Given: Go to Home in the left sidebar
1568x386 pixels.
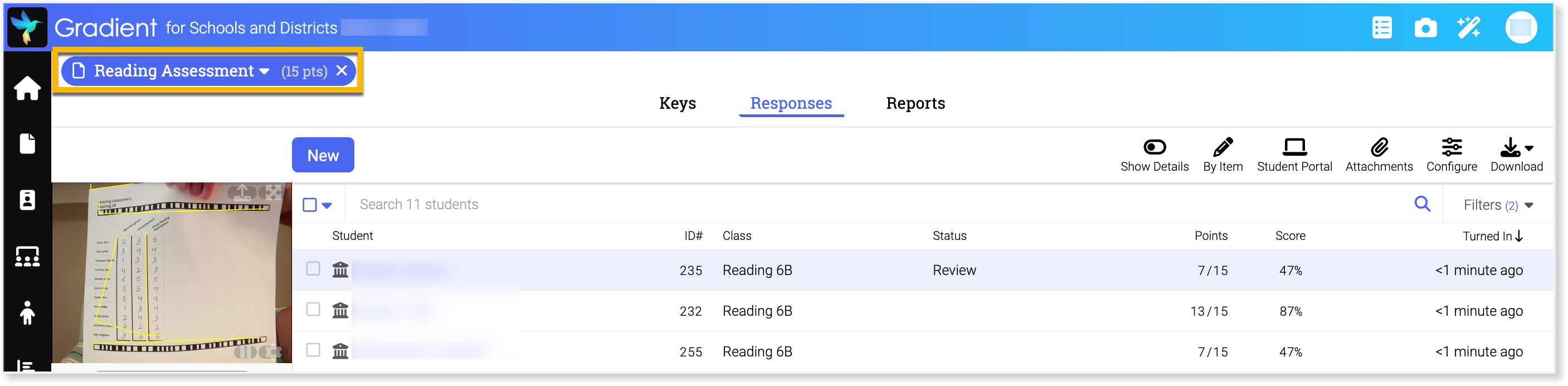Looking at the screenshot, I should click(x=27, y=89).
